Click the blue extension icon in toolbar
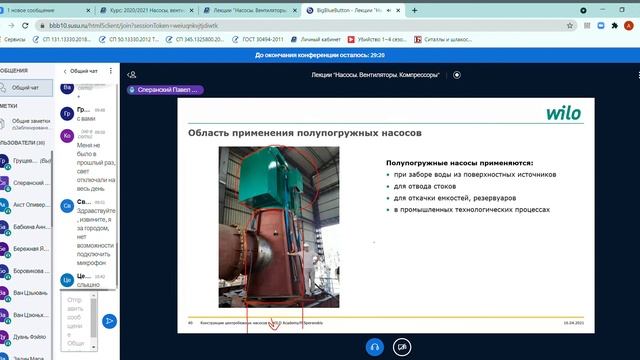 601,26
